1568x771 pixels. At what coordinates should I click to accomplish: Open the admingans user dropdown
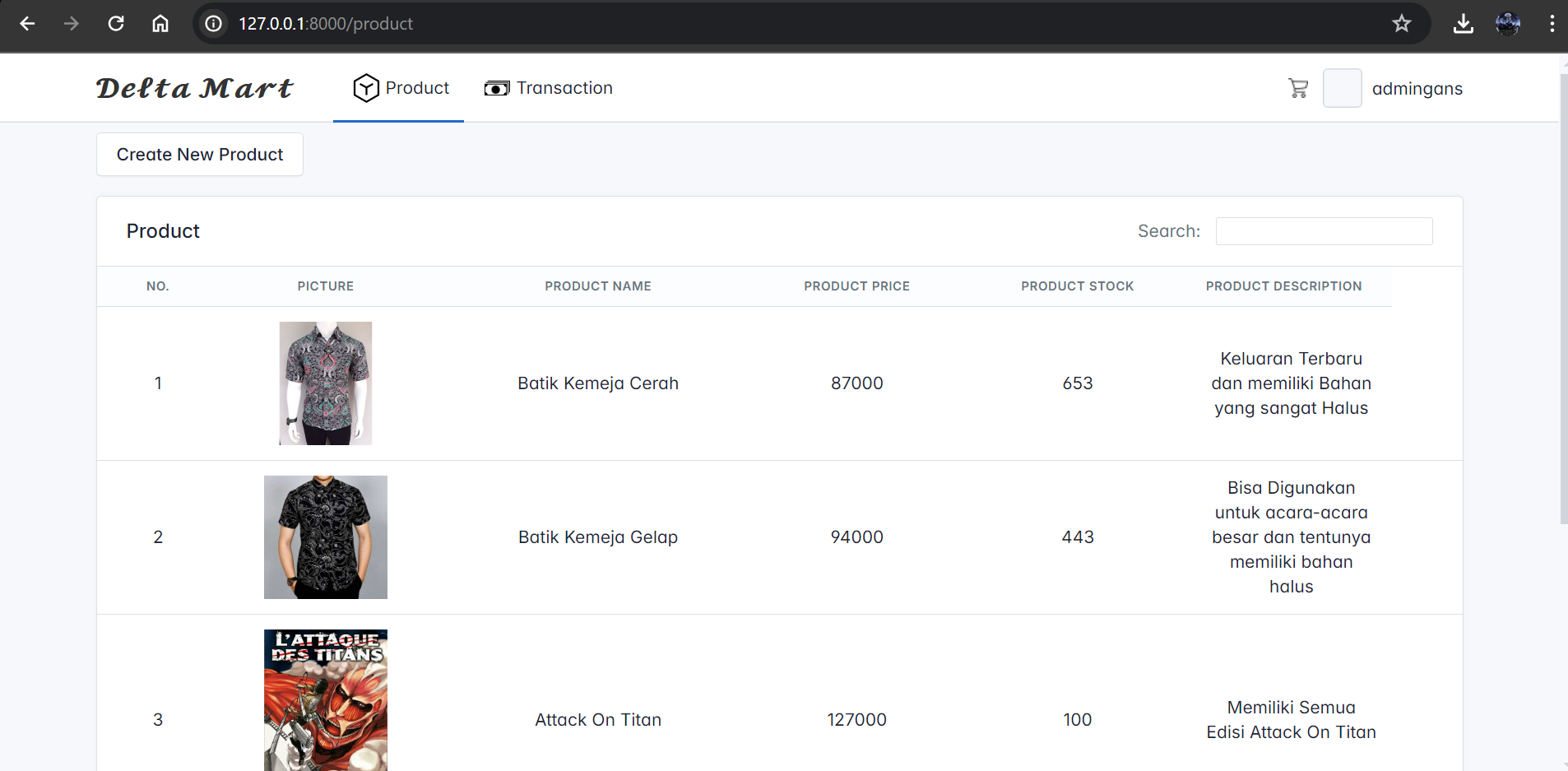pos(1416,89)
